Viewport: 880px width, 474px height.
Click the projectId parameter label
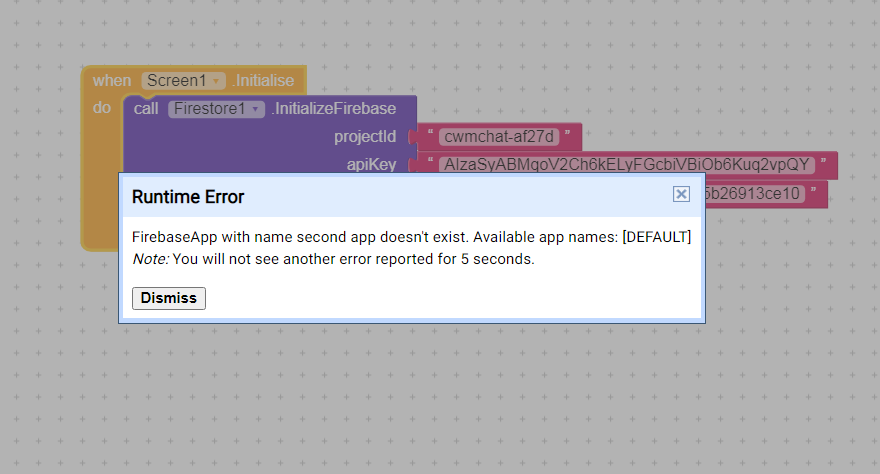[365, 136]
